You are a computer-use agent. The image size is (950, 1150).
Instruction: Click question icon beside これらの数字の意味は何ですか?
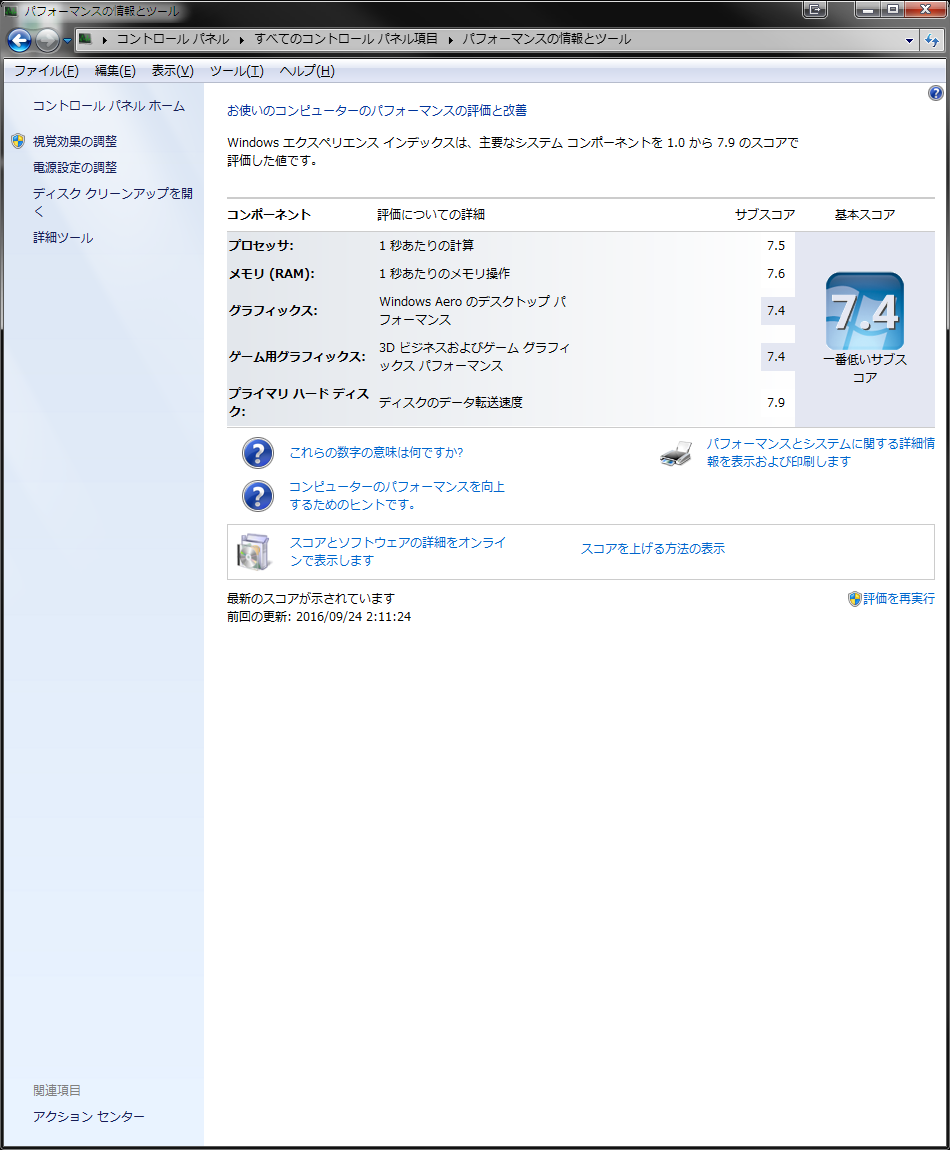click(257, 453)
